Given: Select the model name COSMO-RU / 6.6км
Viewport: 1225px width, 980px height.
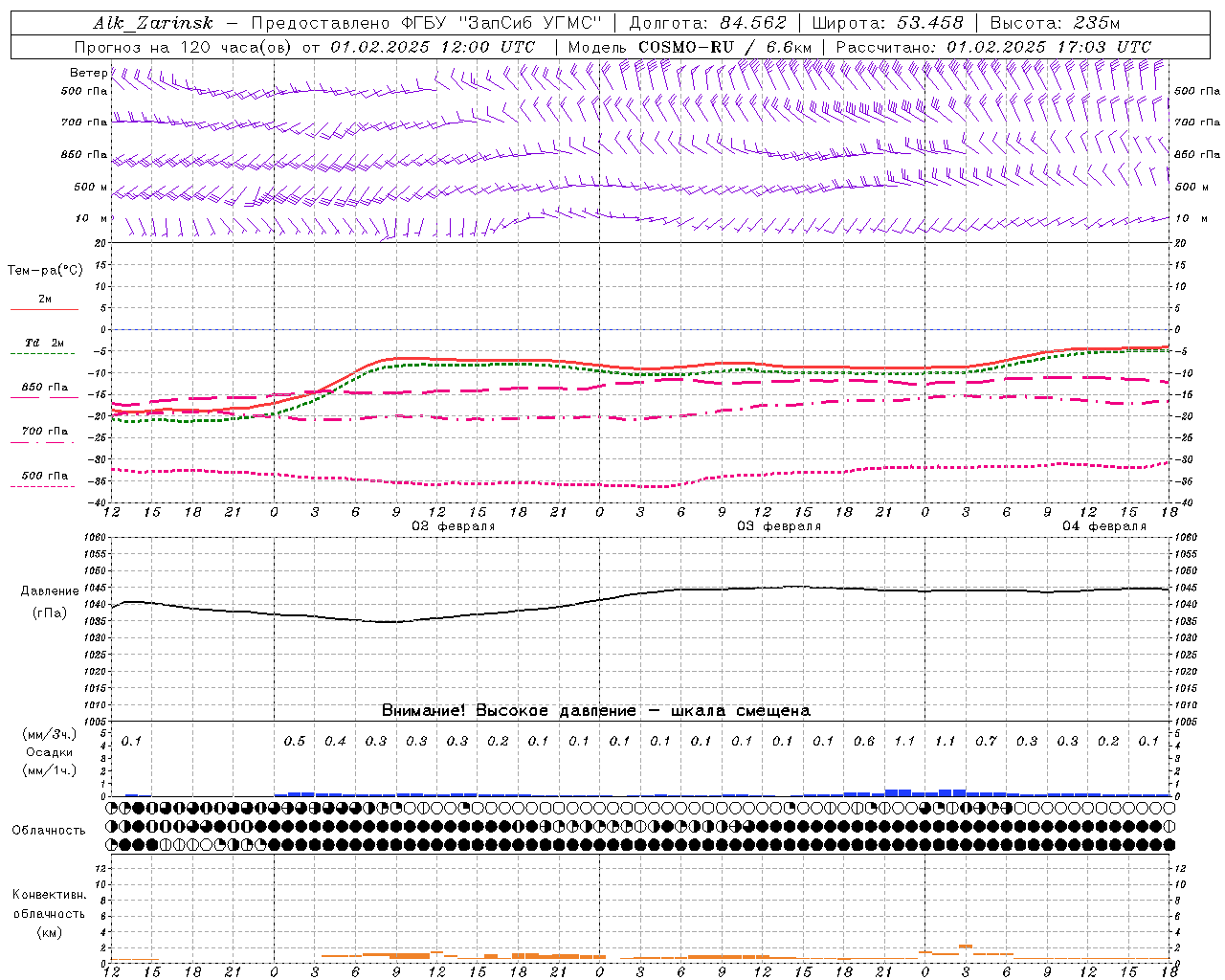Looking at the screenshot, I should click(x=724, y=47).
